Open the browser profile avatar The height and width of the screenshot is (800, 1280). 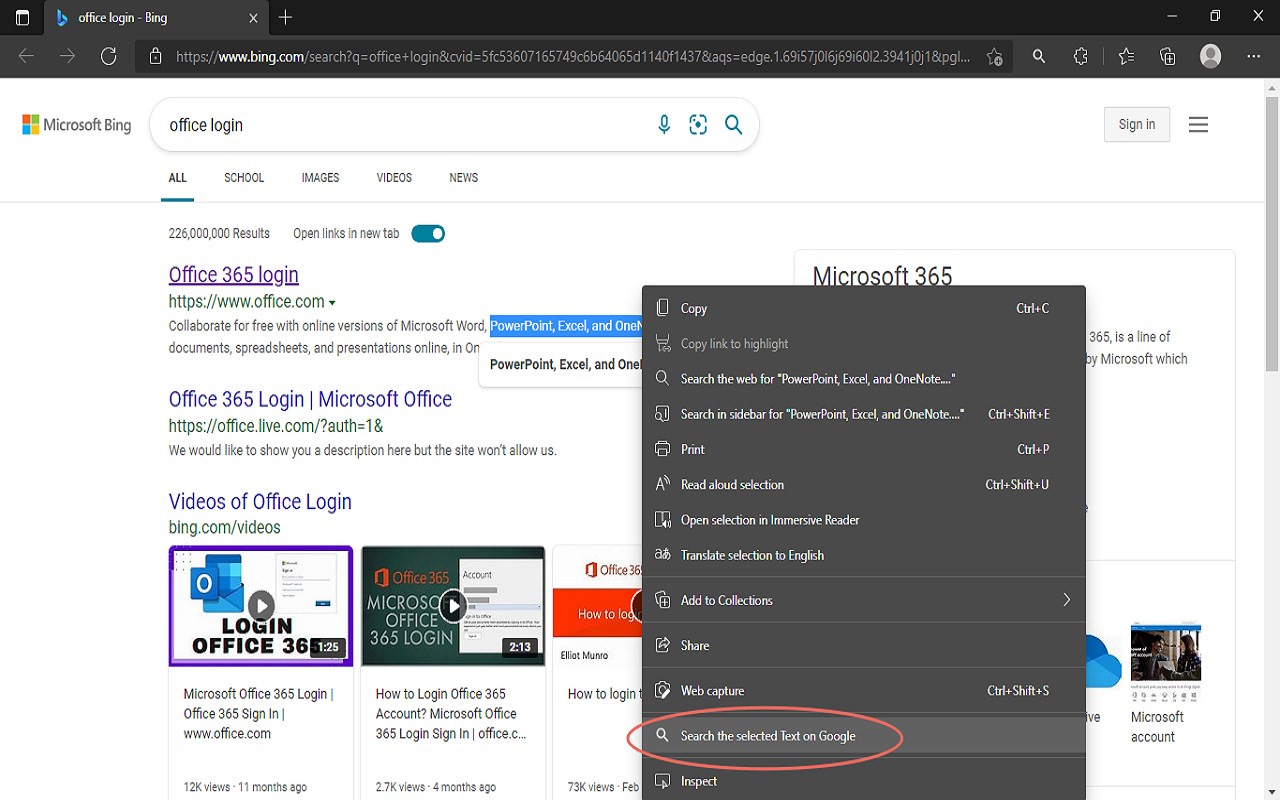point(1211,56)
